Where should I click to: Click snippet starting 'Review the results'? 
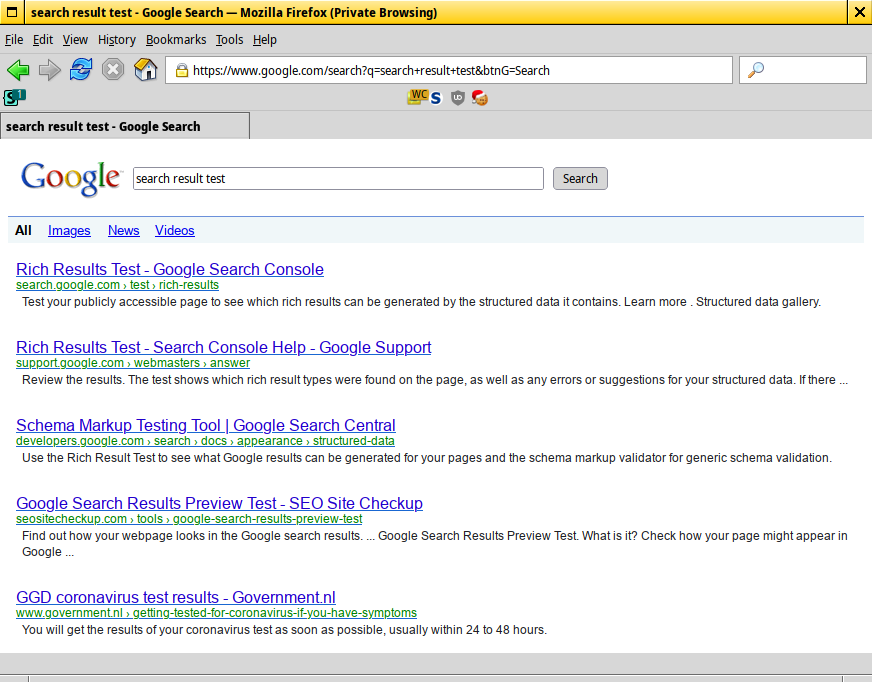[x=435, y=379]
